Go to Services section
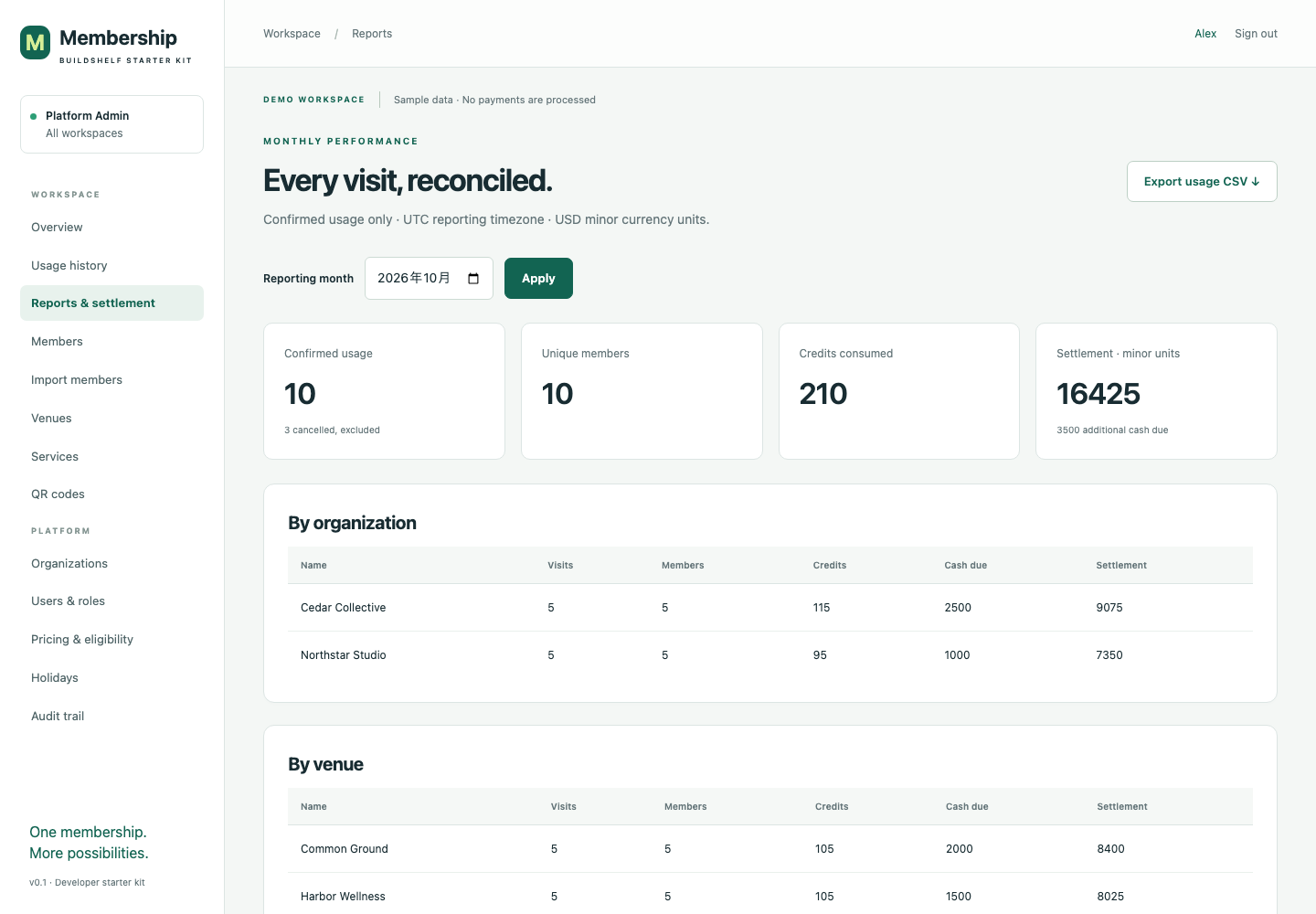The height and width of the screenshot is (914, 1316). click(111, 456)
